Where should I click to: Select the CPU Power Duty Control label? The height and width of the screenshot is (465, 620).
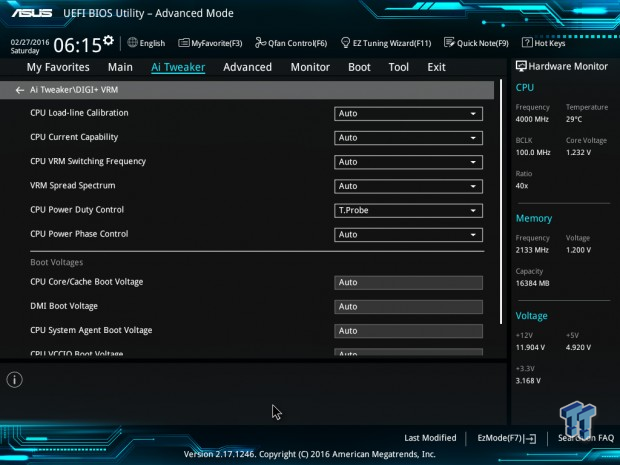(77, 210)
